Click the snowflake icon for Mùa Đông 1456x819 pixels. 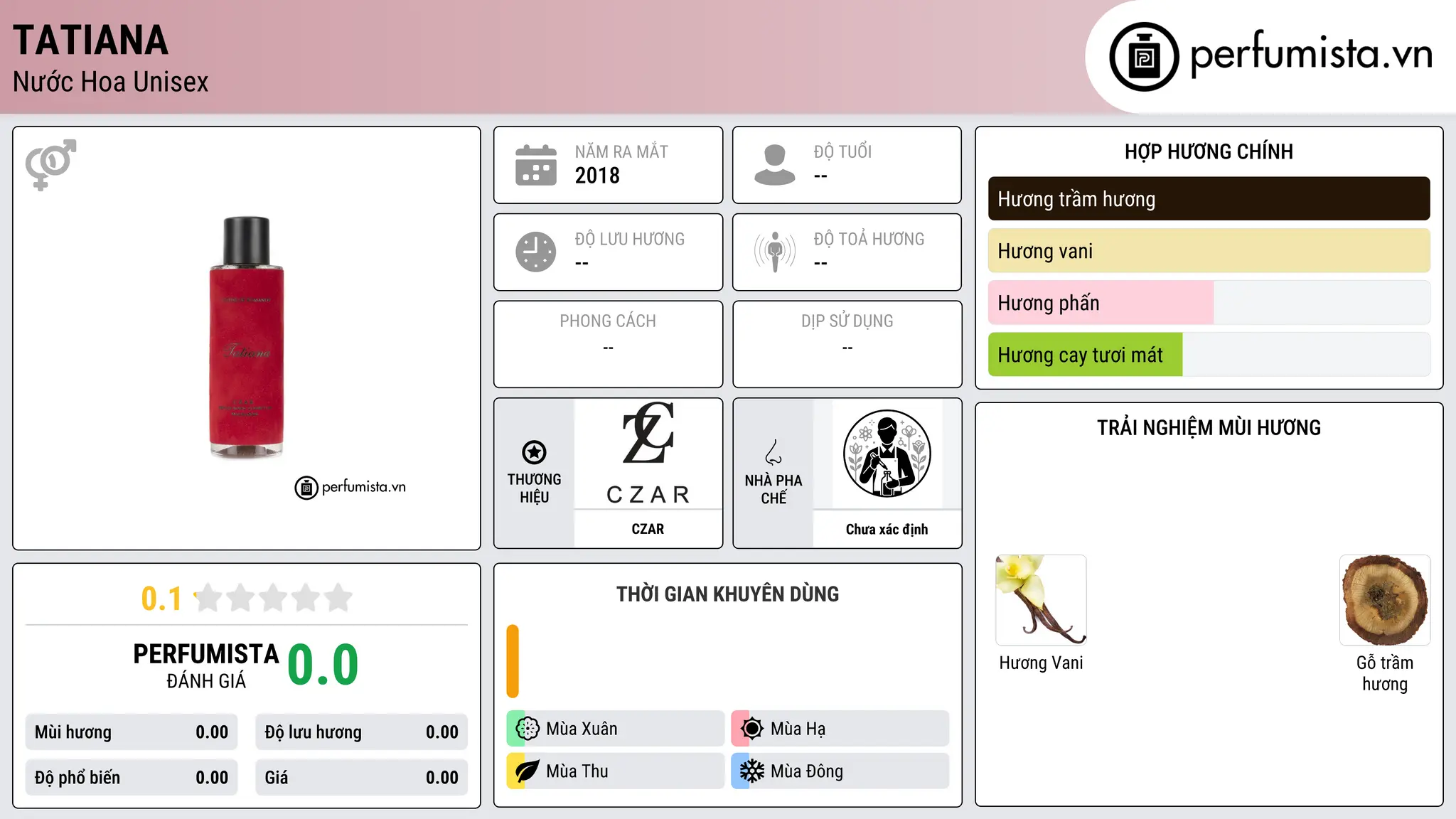pos(752,771)
